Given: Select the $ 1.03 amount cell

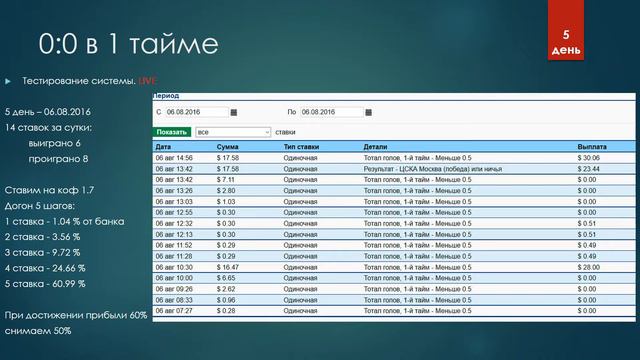Looking at the screenshot, I should [227, 202].
